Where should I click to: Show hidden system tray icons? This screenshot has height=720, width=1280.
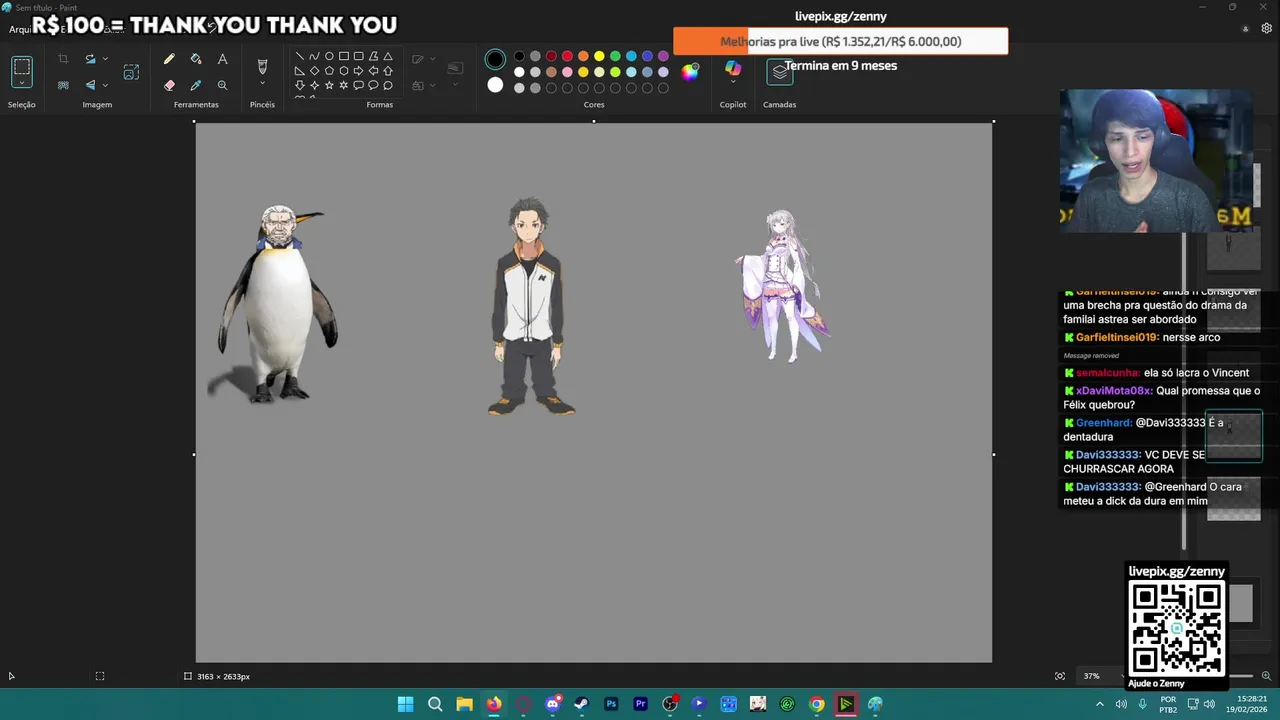coord(1100,704)
